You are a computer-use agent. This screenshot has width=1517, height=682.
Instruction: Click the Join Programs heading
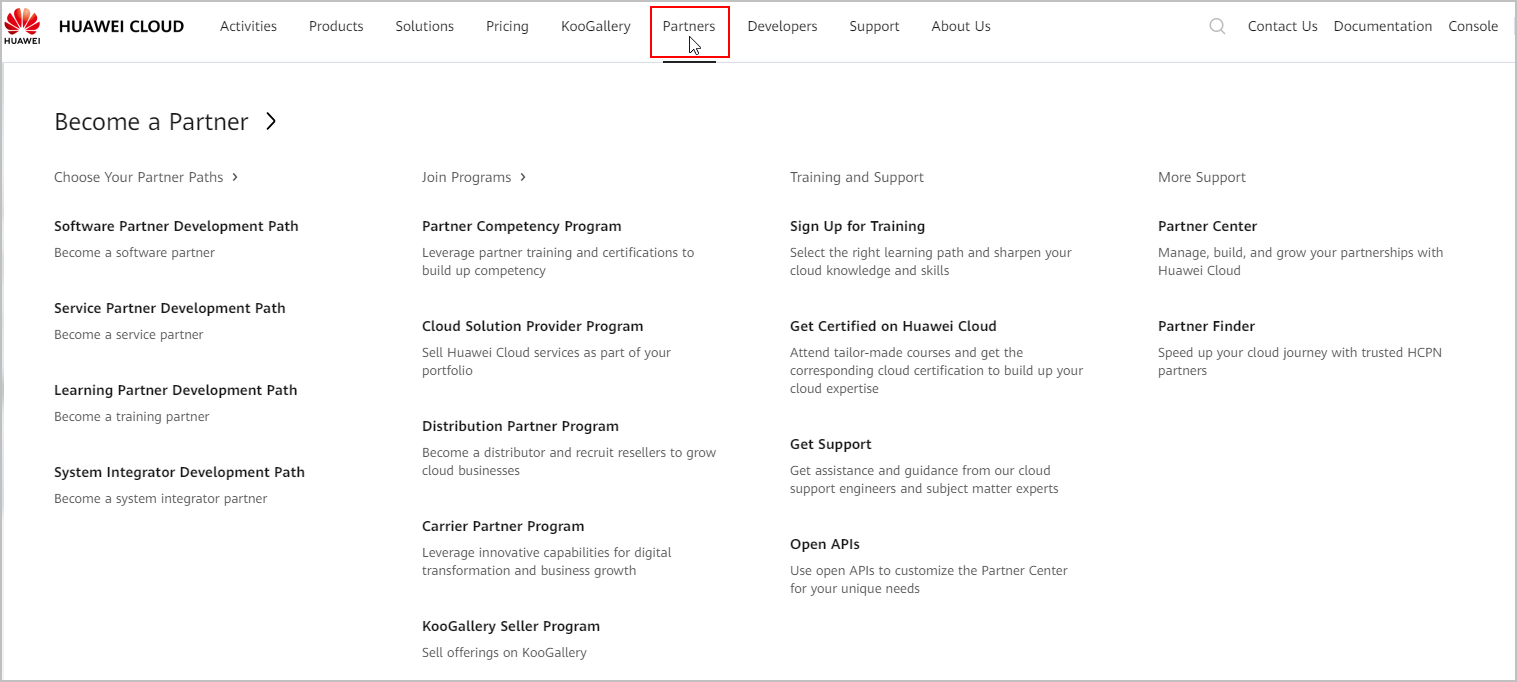(466, 177)
